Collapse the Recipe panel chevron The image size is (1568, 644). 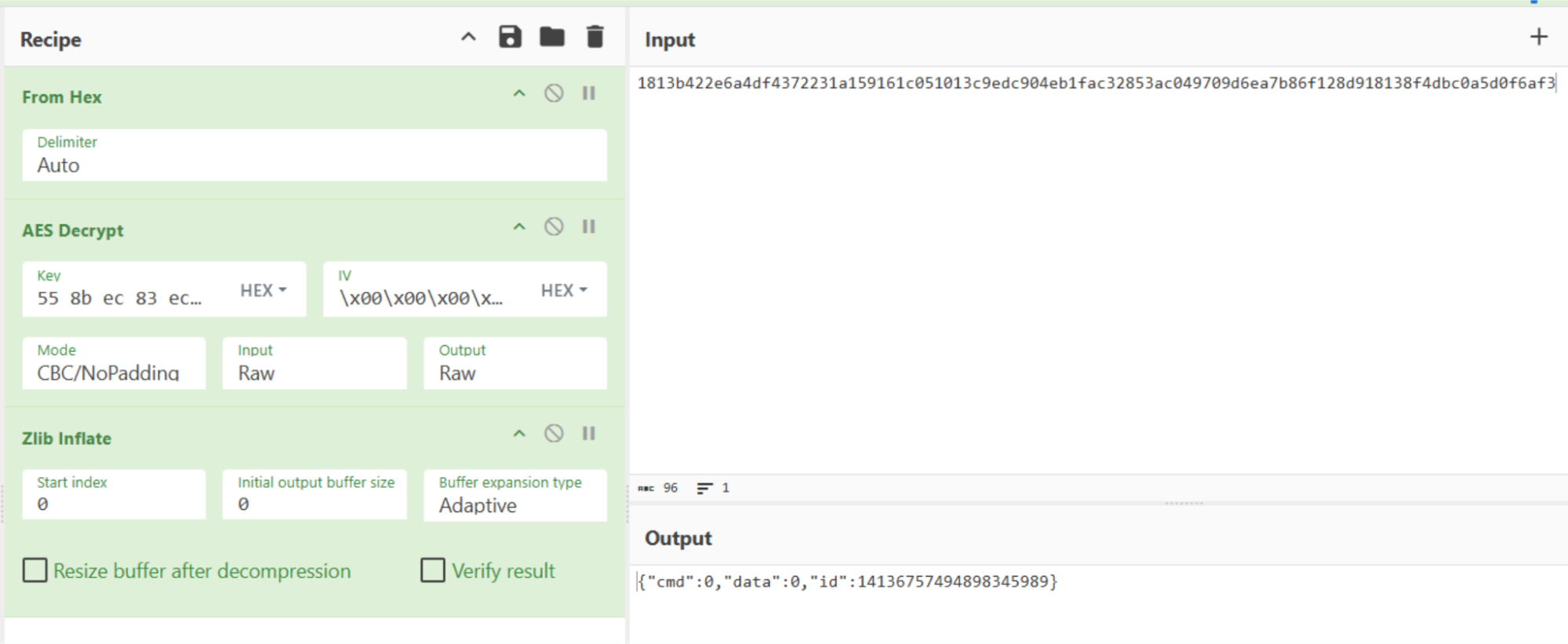coord(468,37)
